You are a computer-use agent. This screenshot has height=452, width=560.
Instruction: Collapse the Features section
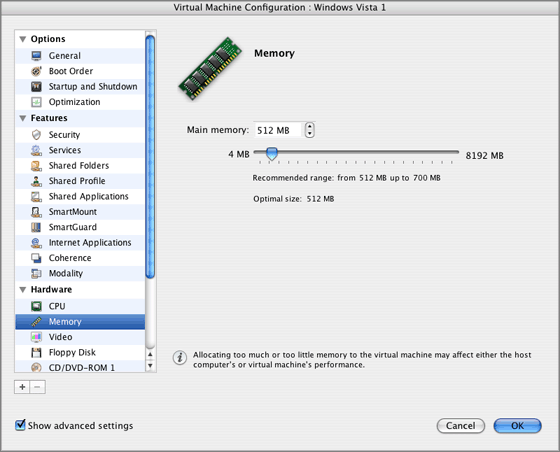[x=22, y=118]
